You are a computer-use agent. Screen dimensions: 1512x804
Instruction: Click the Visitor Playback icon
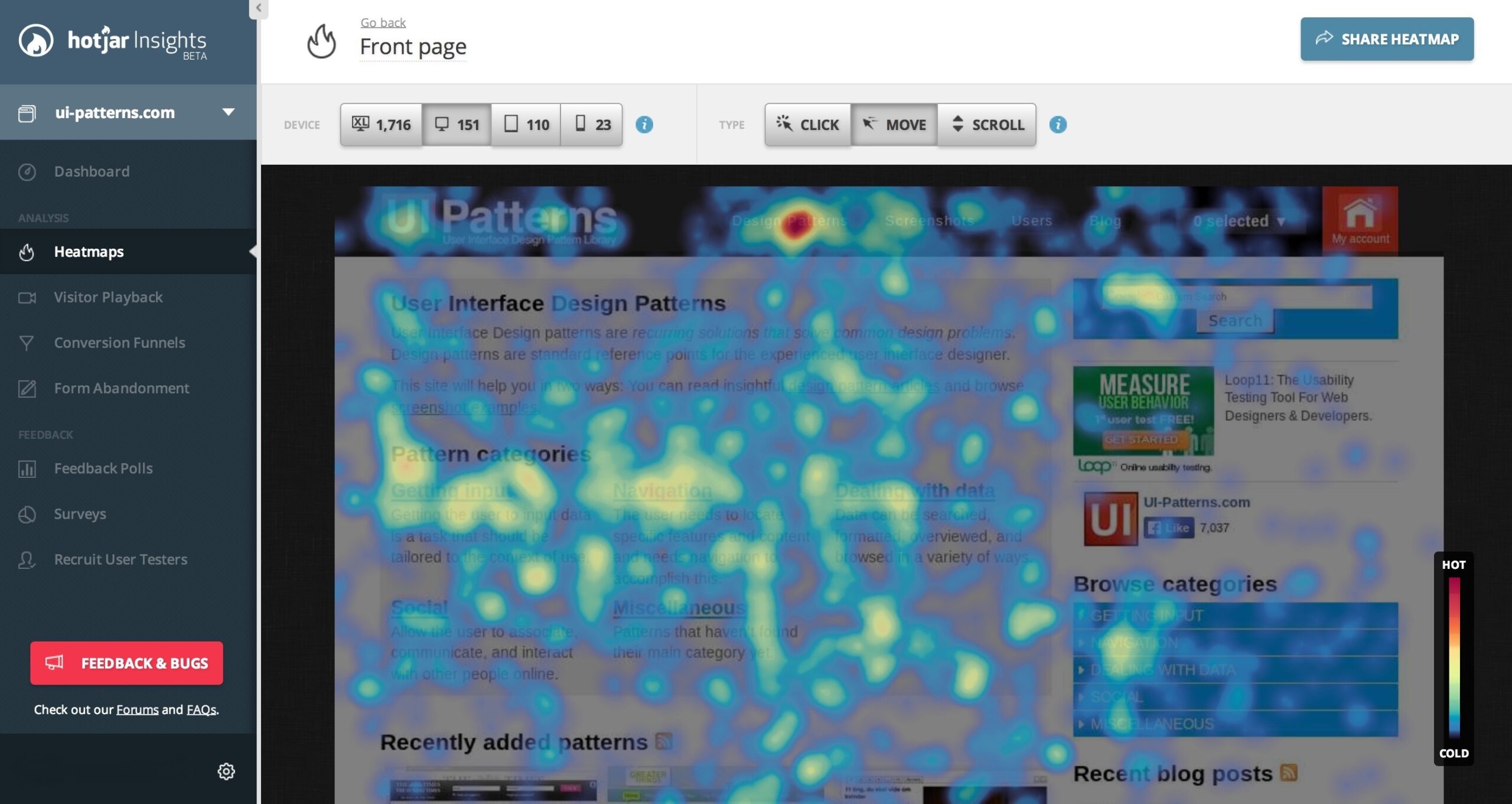click(x=27, y=296)
